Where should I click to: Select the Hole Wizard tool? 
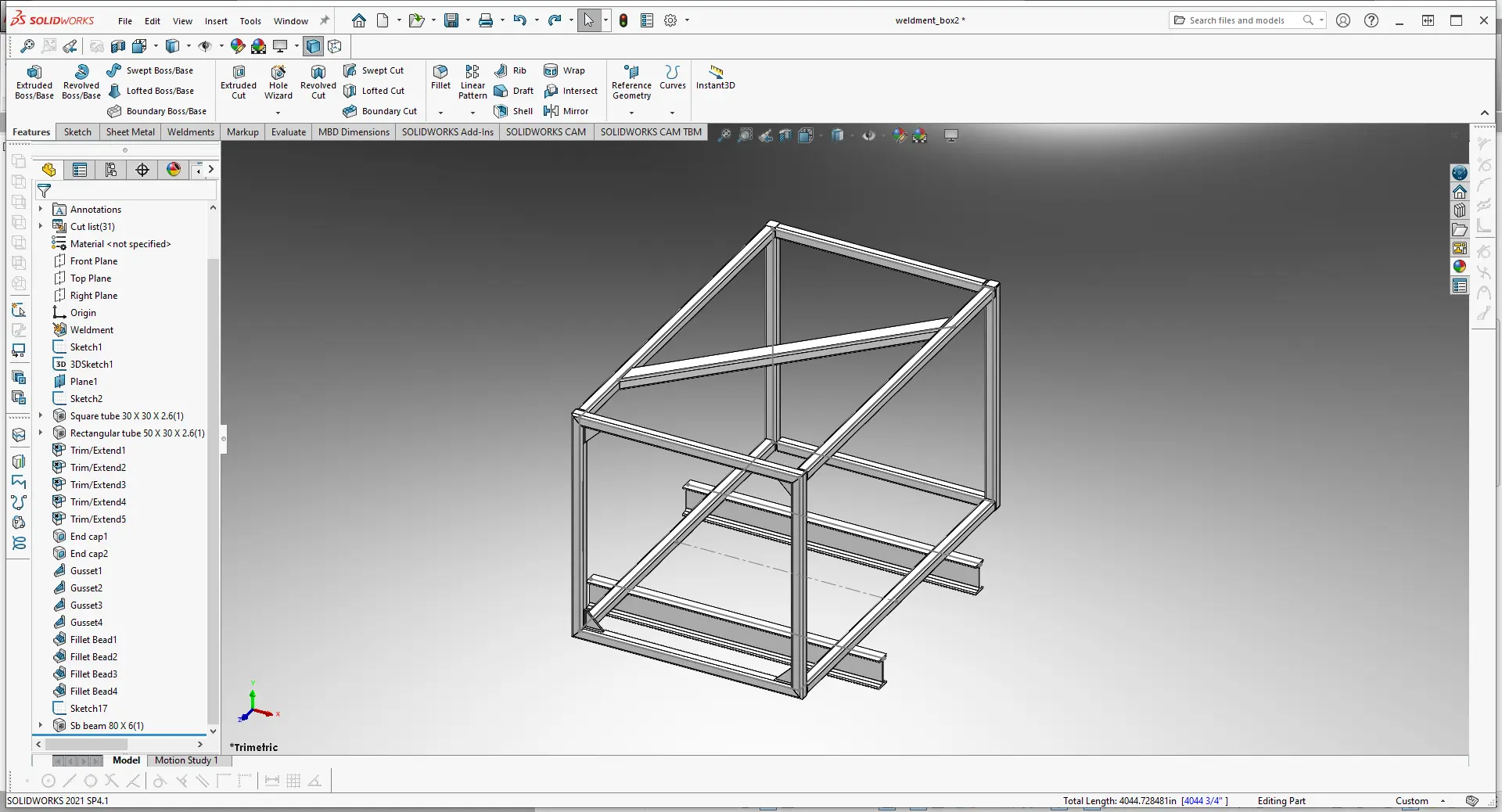[x=278, y=82]
